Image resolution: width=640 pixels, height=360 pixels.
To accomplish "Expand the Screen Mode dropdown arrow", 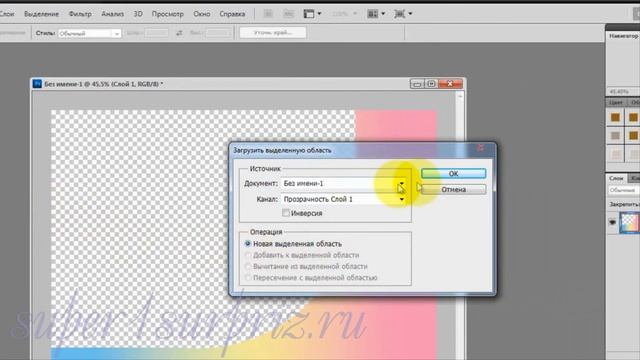I will [410, 14].
